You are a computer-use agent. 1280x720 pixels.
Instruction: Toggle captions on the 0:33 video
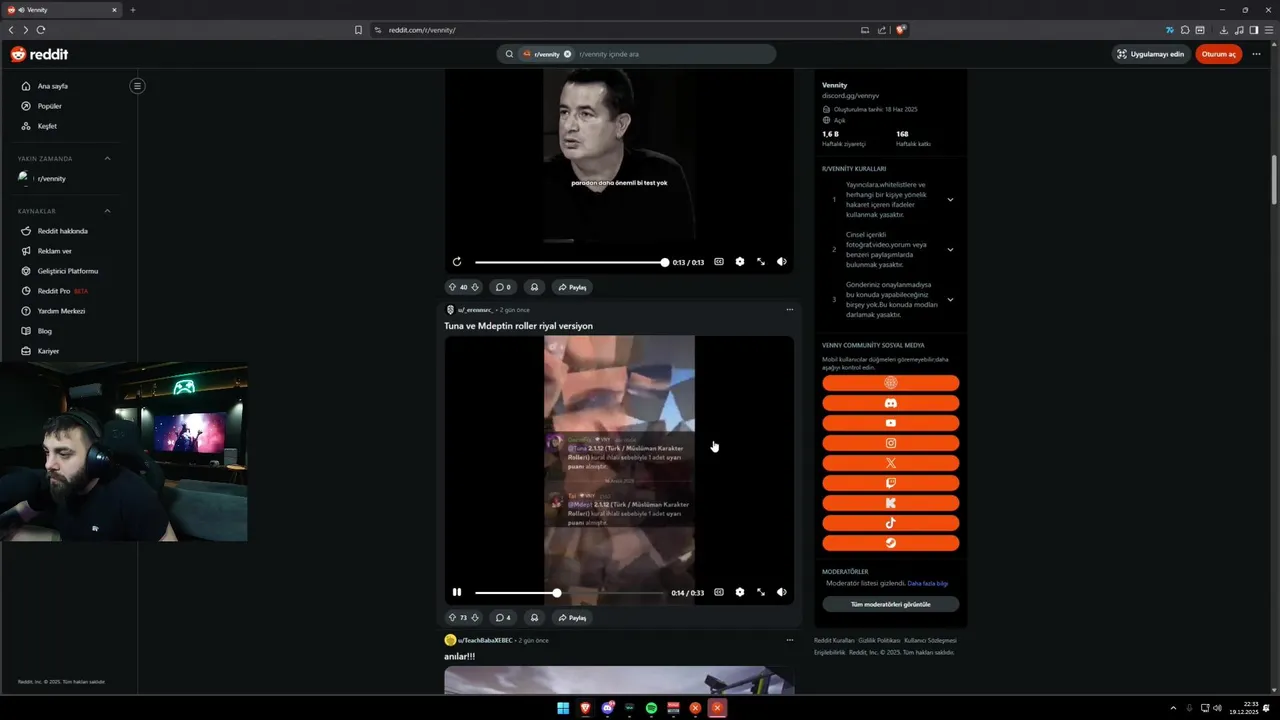click(718, 592)
